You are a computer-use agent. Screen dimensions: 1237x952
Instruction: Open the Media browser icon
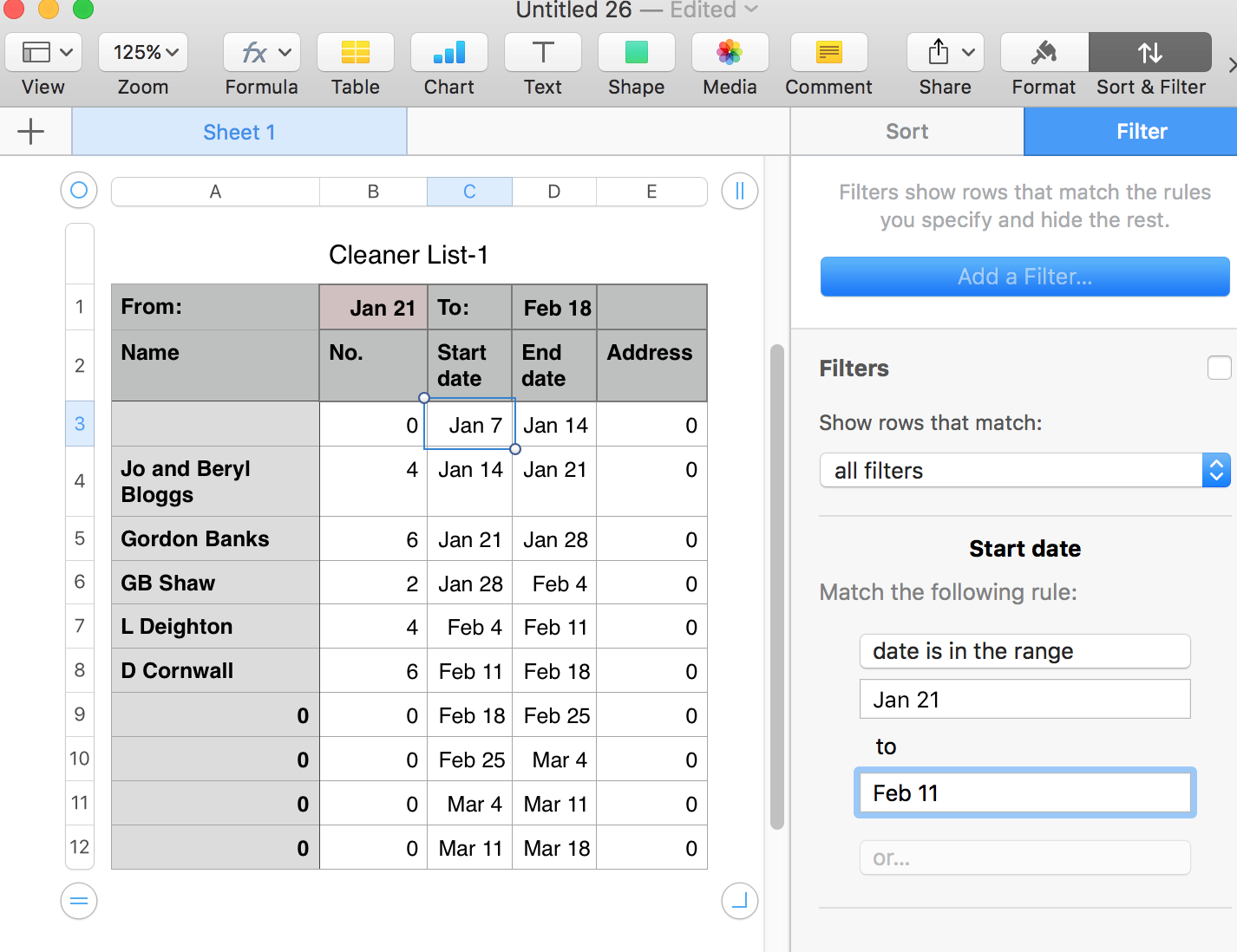pyautogui.click(x=730, y=54)
